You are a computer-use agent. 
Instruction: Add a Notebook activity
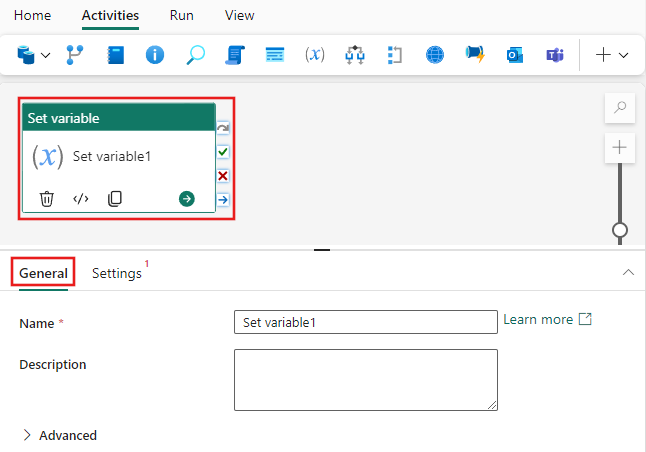(115, 55)
